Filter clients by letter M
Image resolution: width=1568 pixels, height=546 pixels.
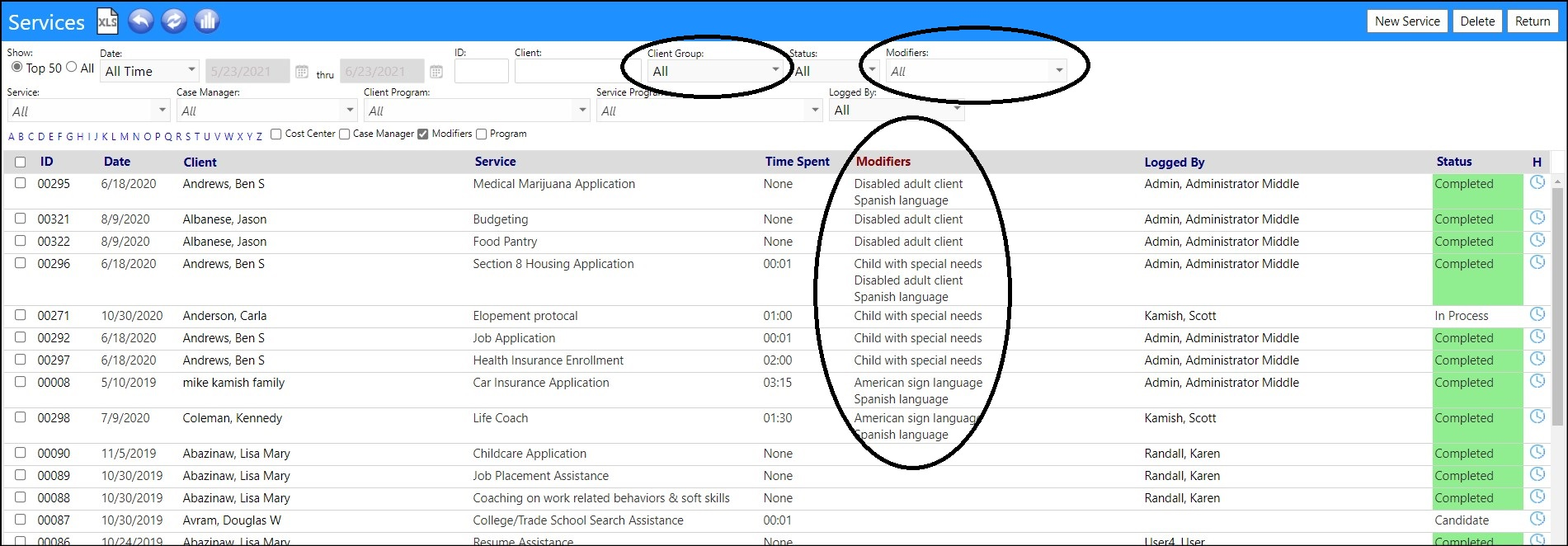[125, 137]
